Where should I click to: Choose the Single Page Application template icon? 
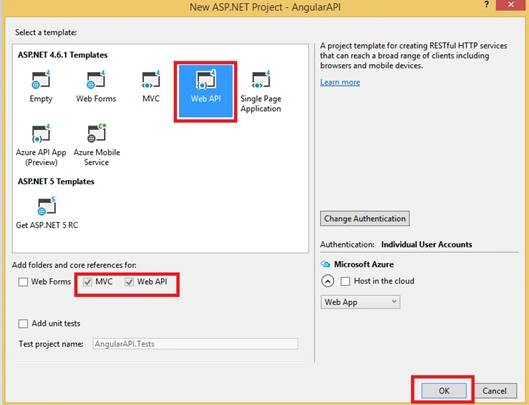(x=261, y=80)
